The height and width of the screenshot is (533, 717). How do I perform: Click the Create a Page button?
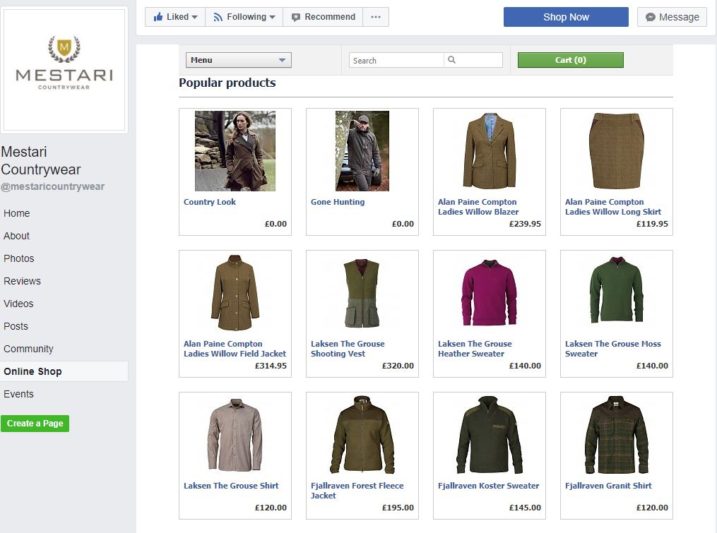point(35,423)
